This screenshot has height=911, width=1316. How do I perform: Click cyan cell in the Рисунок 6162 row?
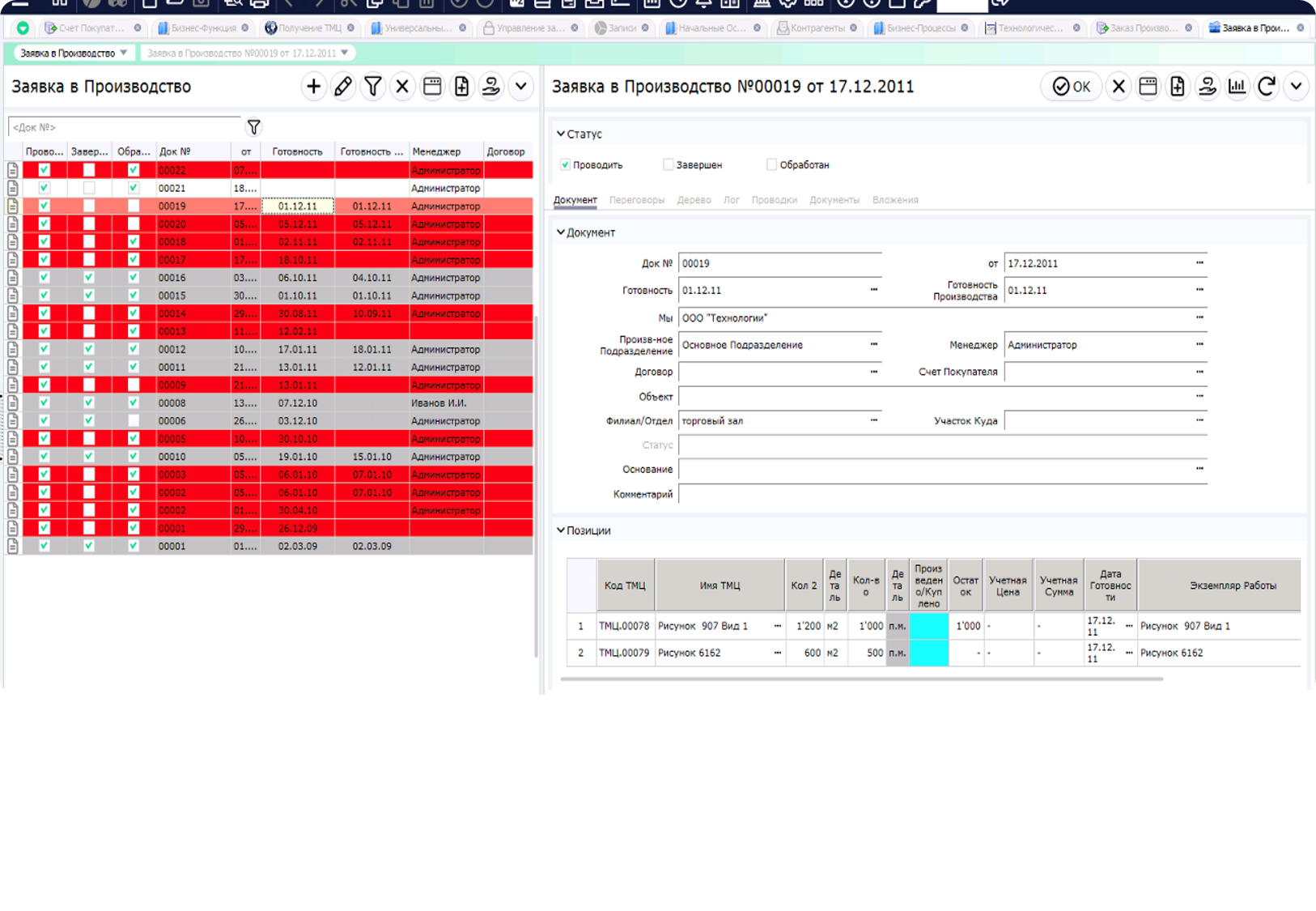click(928, 653)
